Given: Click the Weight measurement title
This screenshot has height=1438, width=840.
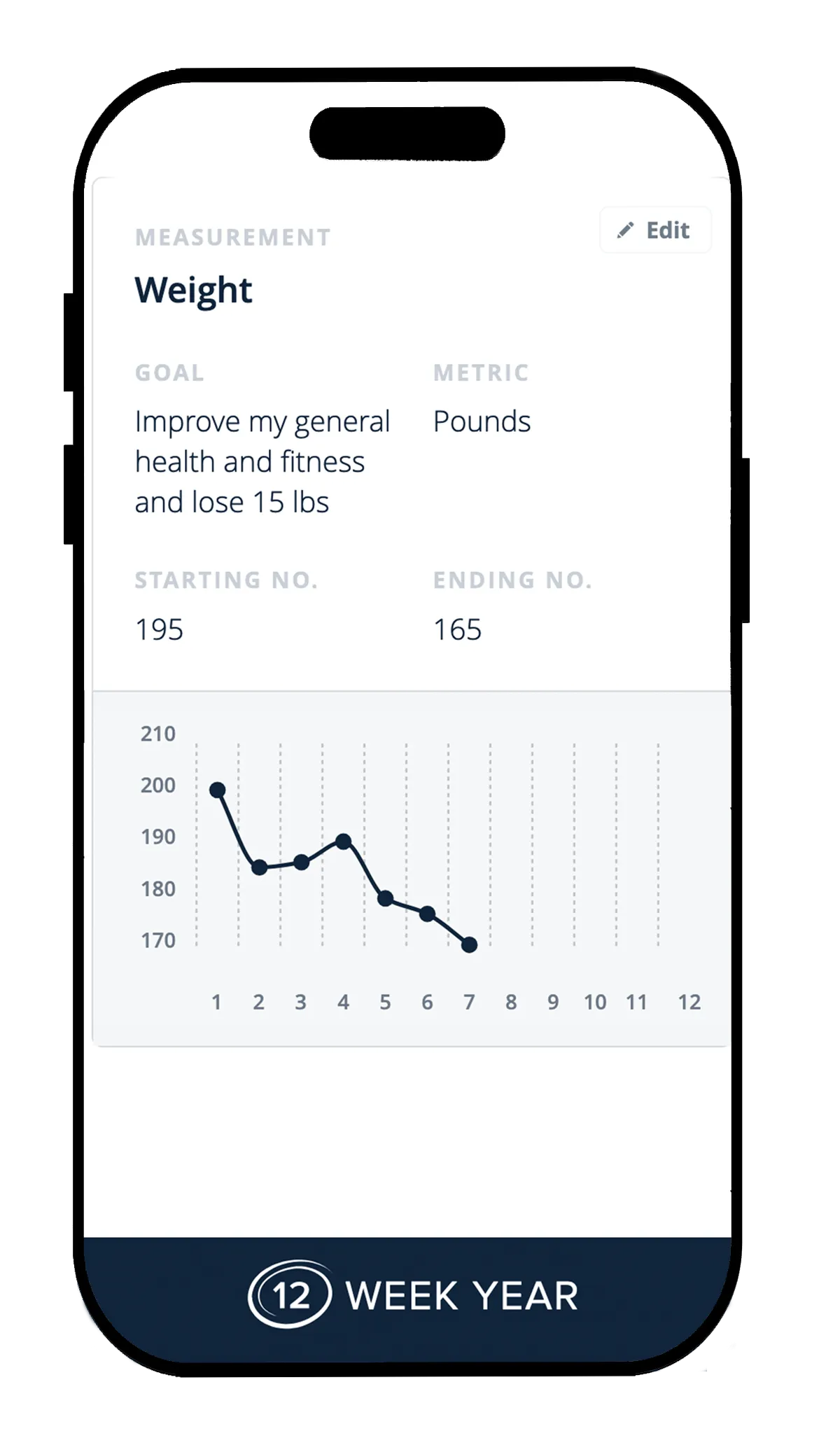Looking at the screenshot, I should click(x=193, y=290).
